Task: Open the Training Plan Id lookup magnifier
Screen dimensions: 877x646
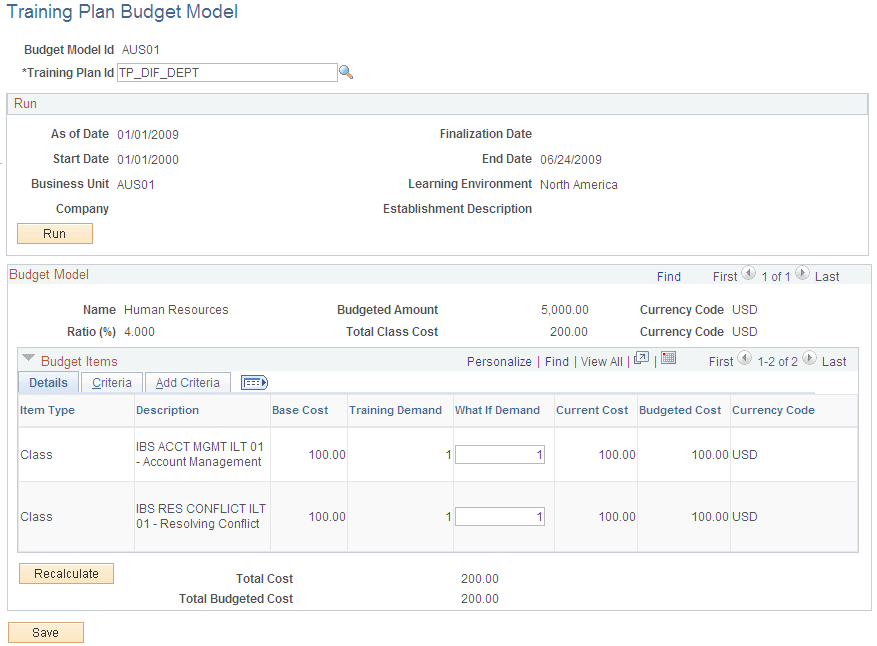Action: click(347, 72)
